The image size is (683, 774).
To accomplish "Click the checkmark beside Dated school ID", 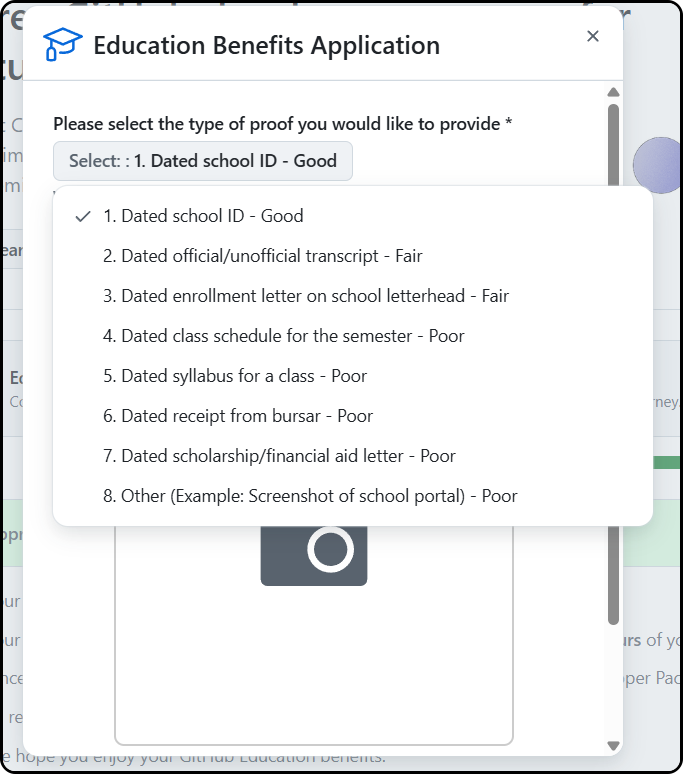I will pyautogui.click(x=83, y=216).
